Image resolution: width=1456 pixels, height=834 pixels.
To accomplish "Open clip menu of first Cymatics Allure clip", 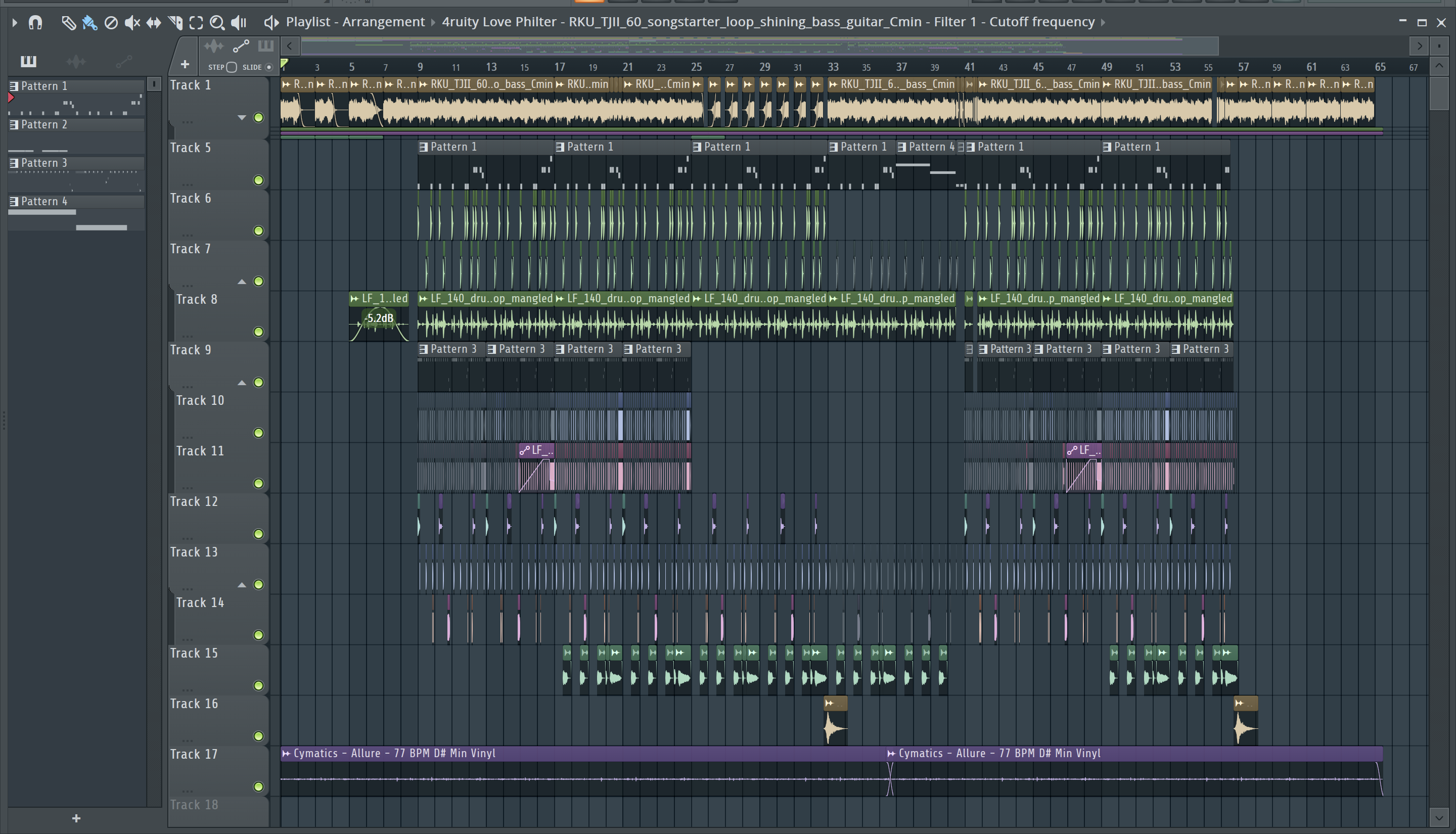I will [286, 753].
